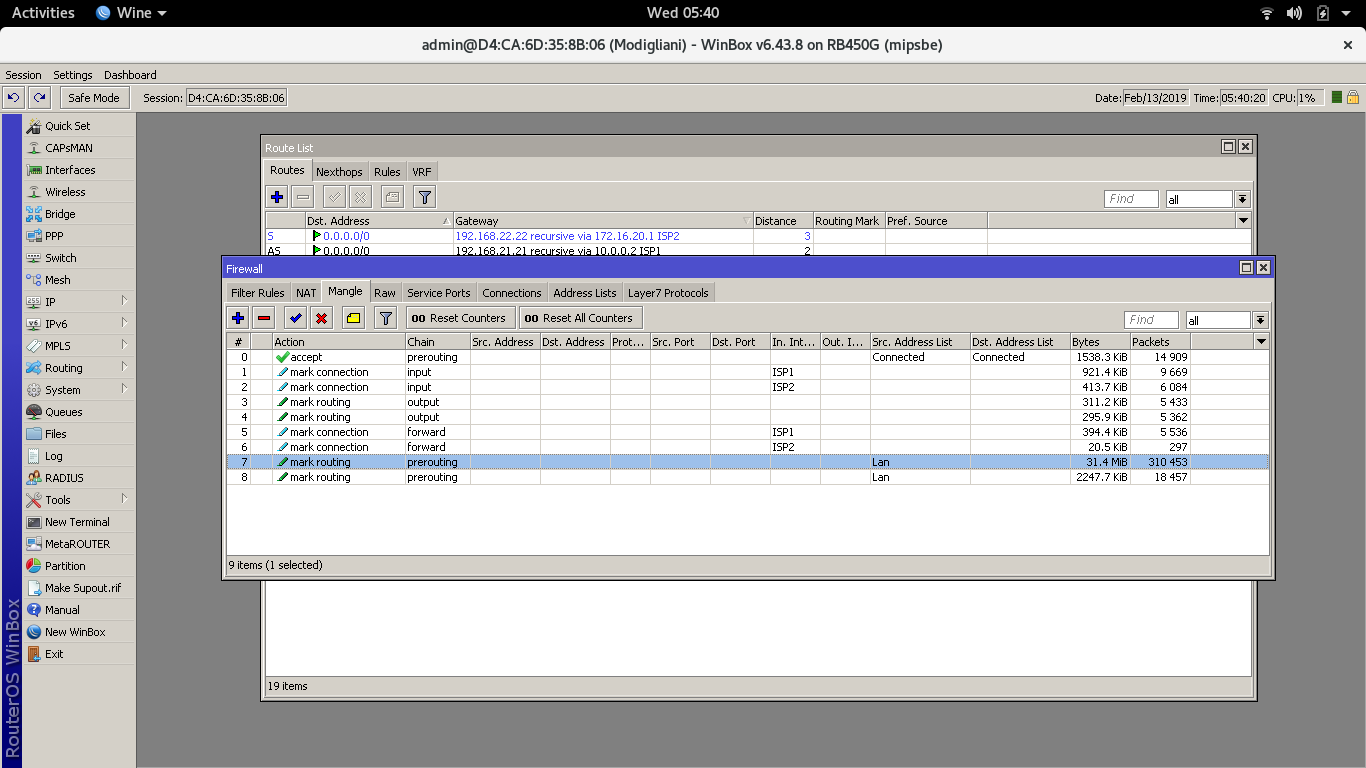The height and width of the screenshot is (768, 1366).
Task: Open the Route List filter funnel
Action: click(x=425, y=197)
